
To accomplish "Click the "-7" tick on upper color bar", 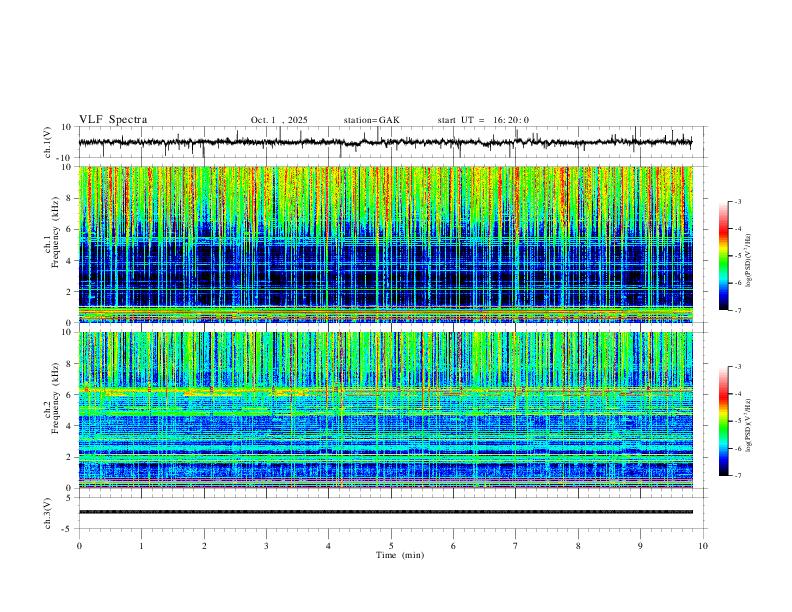I will 738,311.
